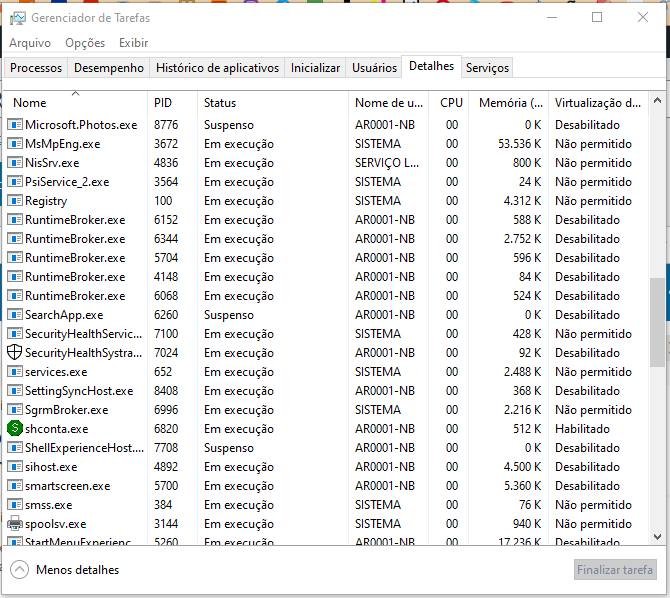Click the ShellExperienceHost process icon
The height and width of the screenshot is (598, 670).
click(15, 448)
